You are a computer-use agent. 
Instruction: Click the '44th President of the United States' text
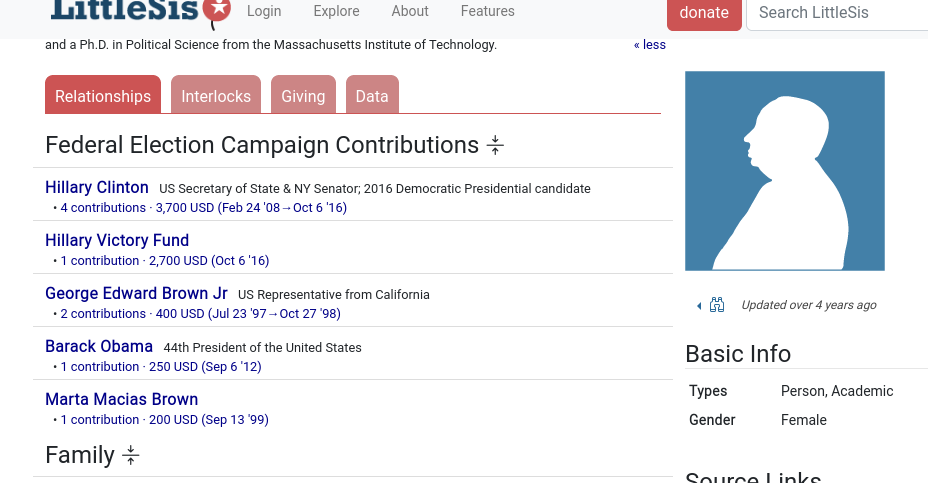pyautogui.click(x=262, y=347)
